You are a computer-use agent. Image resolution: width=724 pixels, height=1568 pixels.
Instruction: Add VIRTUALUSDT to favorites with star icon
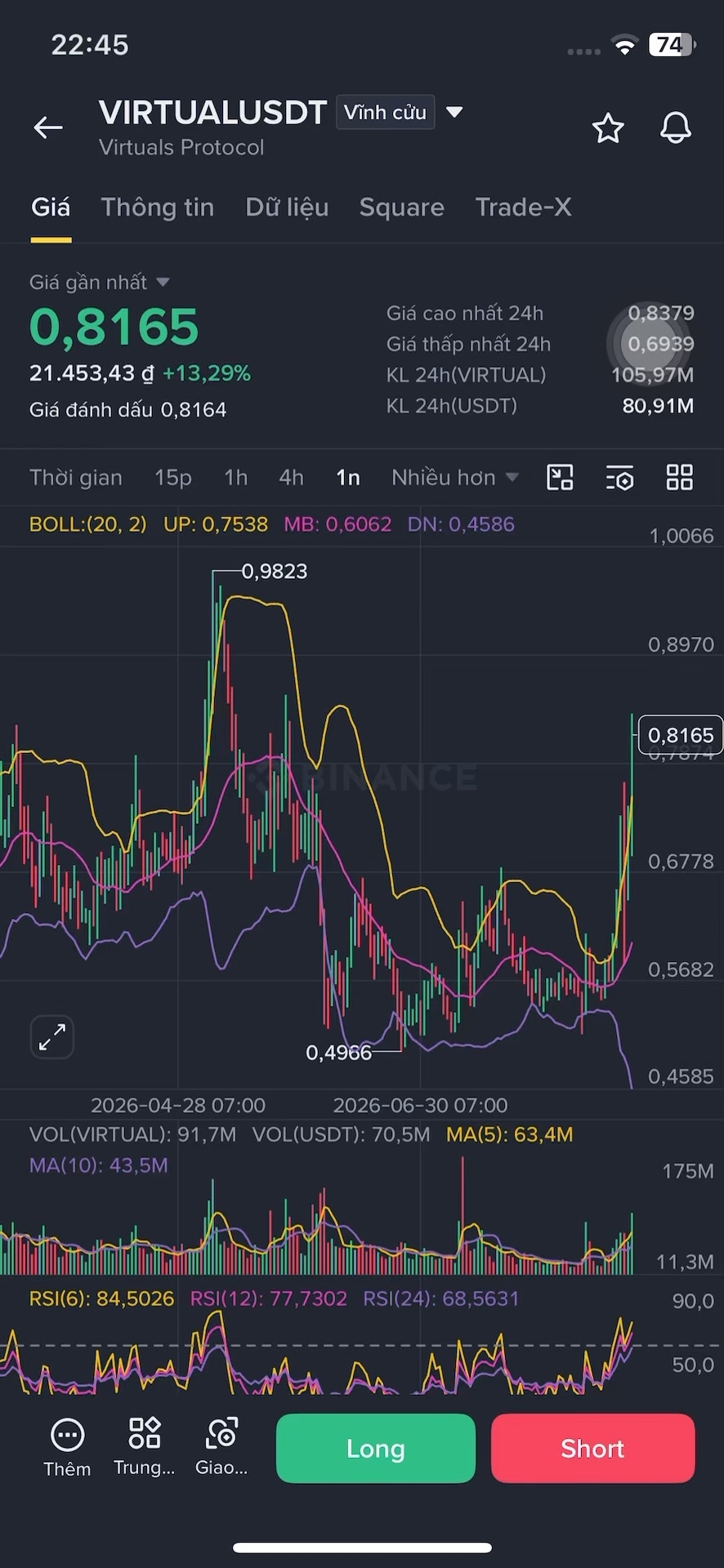(608, 128)
